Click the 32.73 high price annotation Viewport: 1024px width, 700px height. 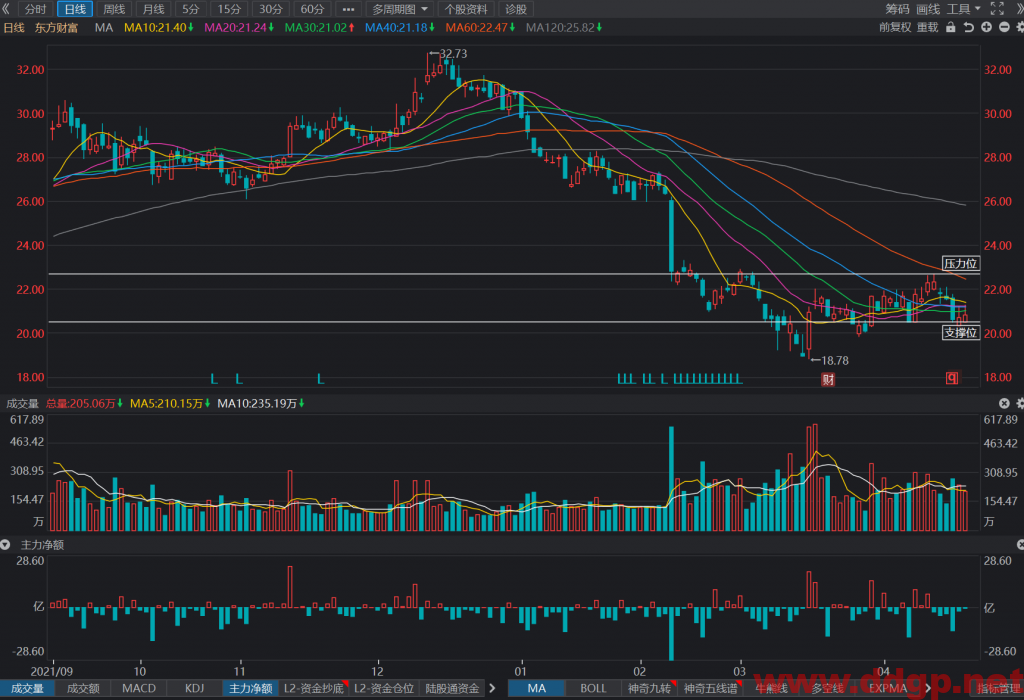(x=453, y=54)
